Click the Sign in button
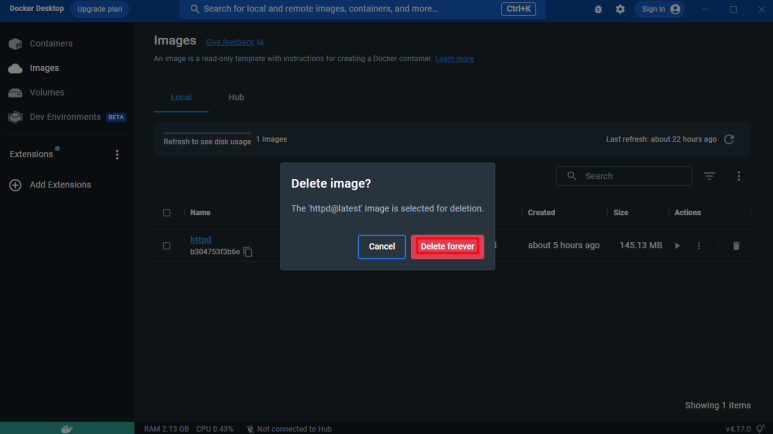The image size is (773, 434). pyautogui.click(x=660, y=9)
